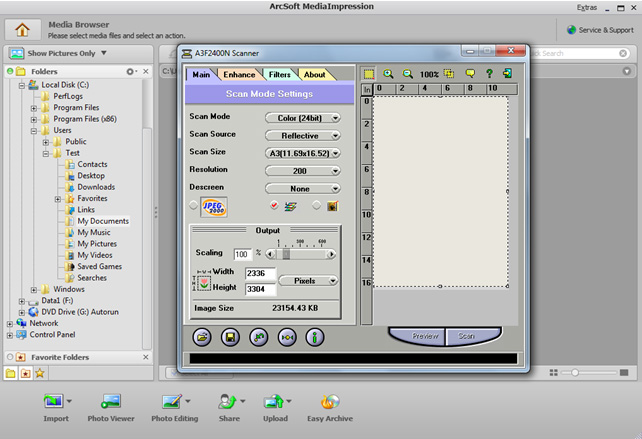Open the Pixels units dropdown
This screenshot has height=439, width=642.
[x=308, y=281]
